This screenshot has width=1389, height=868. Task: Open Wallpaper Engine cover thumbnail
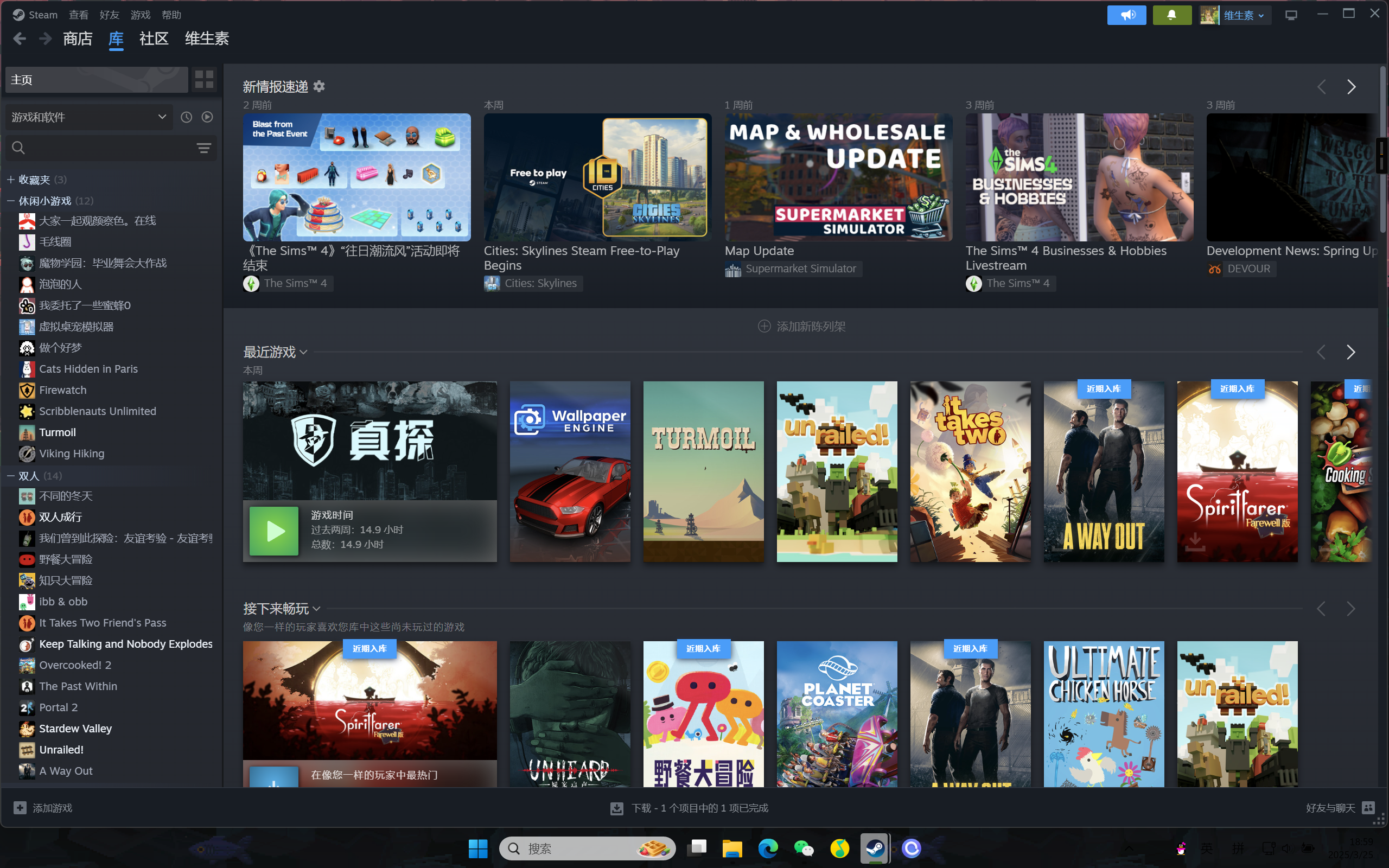[x=570, y=471]
